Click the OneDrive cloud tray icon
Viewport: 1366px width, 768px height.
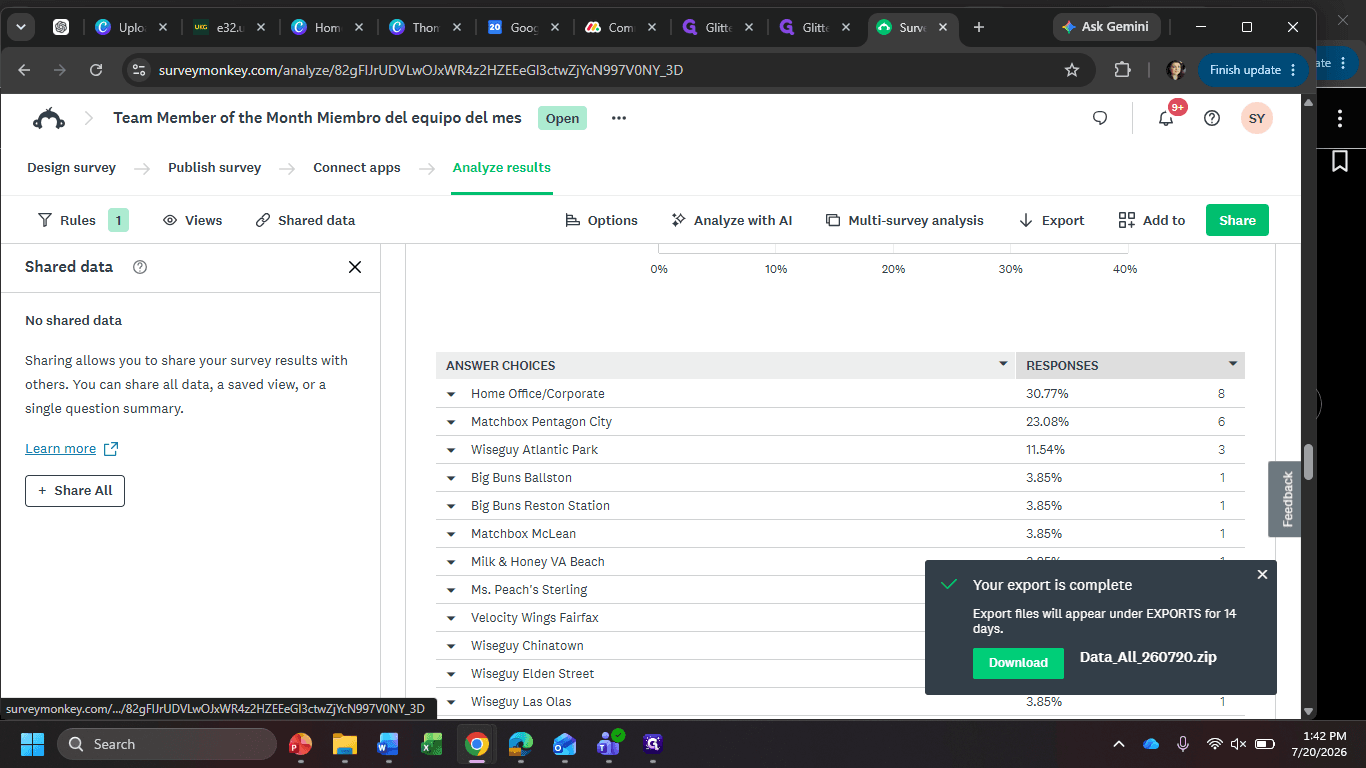(1151, 744)
